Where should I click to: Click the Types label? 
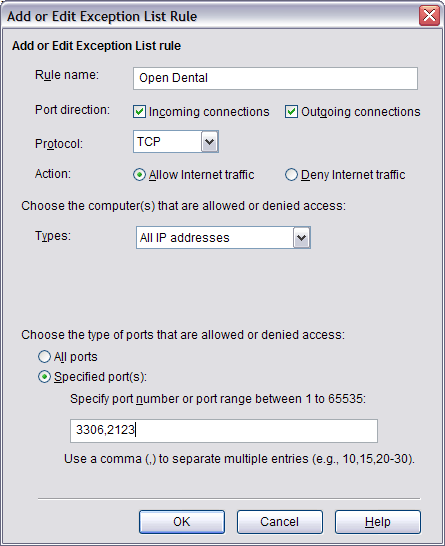click(53, 236)
